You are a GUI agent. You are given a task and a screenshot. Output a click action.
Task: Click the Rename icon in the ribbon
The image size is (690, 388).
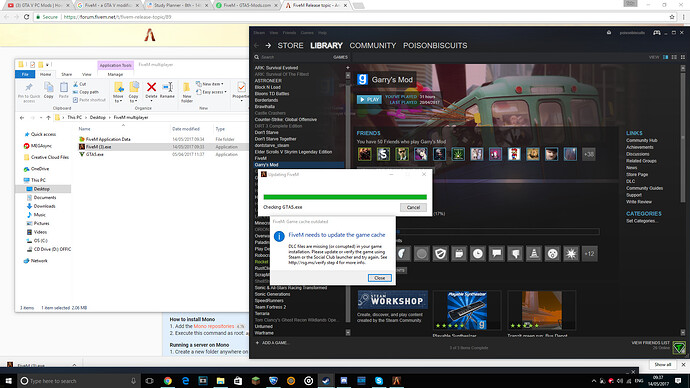pyautogui.click(x=167, y=90)
